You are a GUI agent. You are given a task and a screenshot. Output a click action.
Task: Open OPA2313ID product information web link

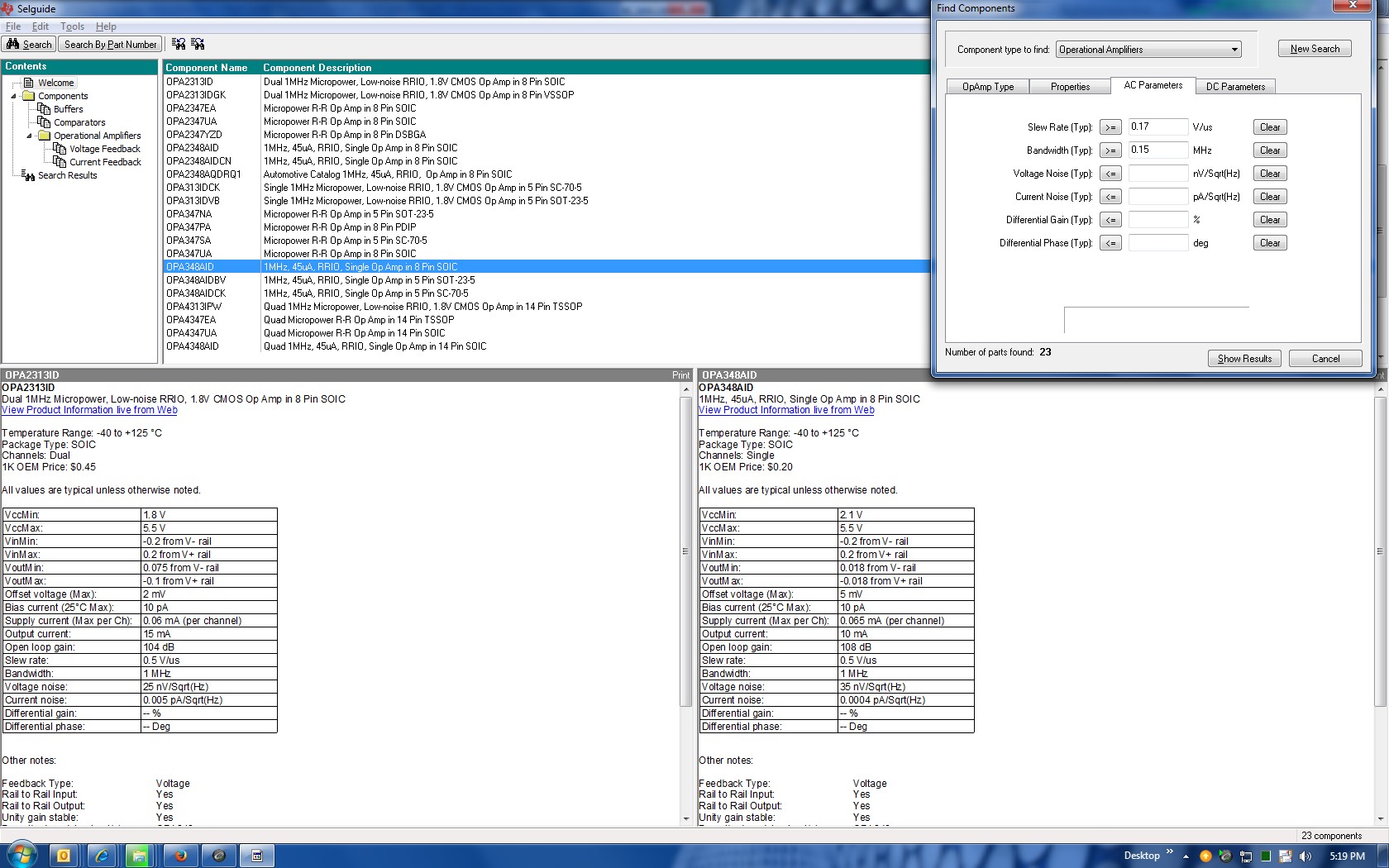(x=89, y=410)
